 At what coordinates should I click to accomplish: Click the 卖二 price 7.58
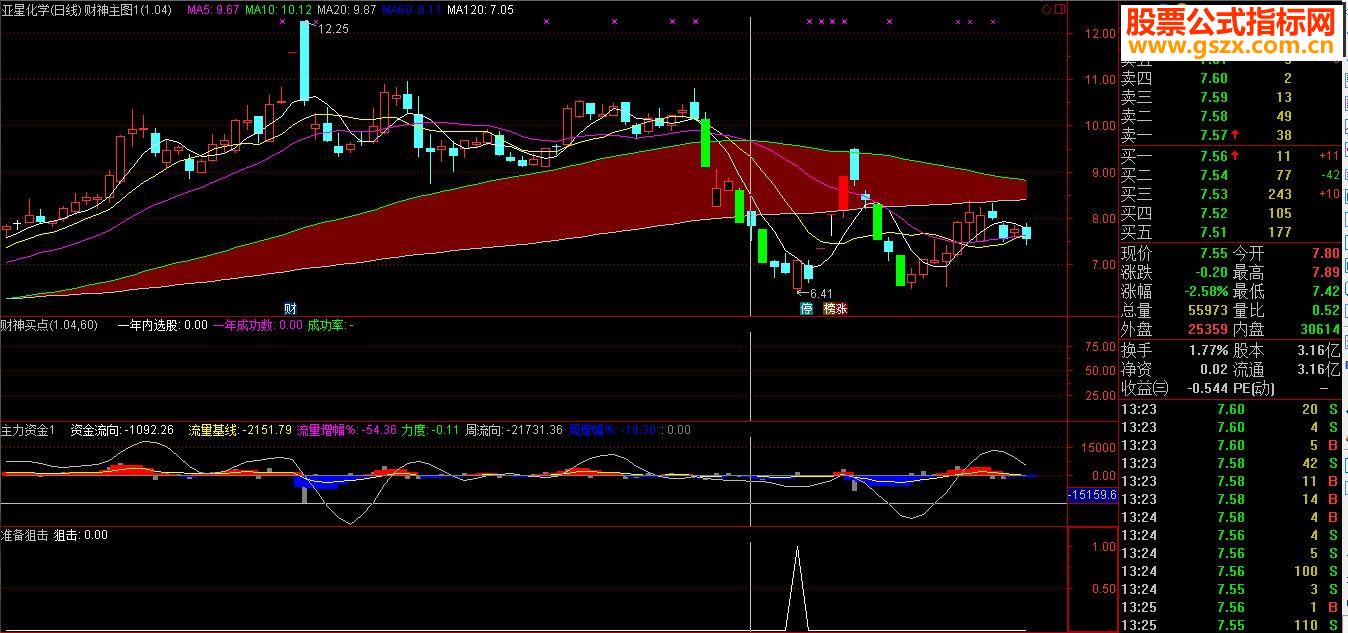pos(1213,117)
